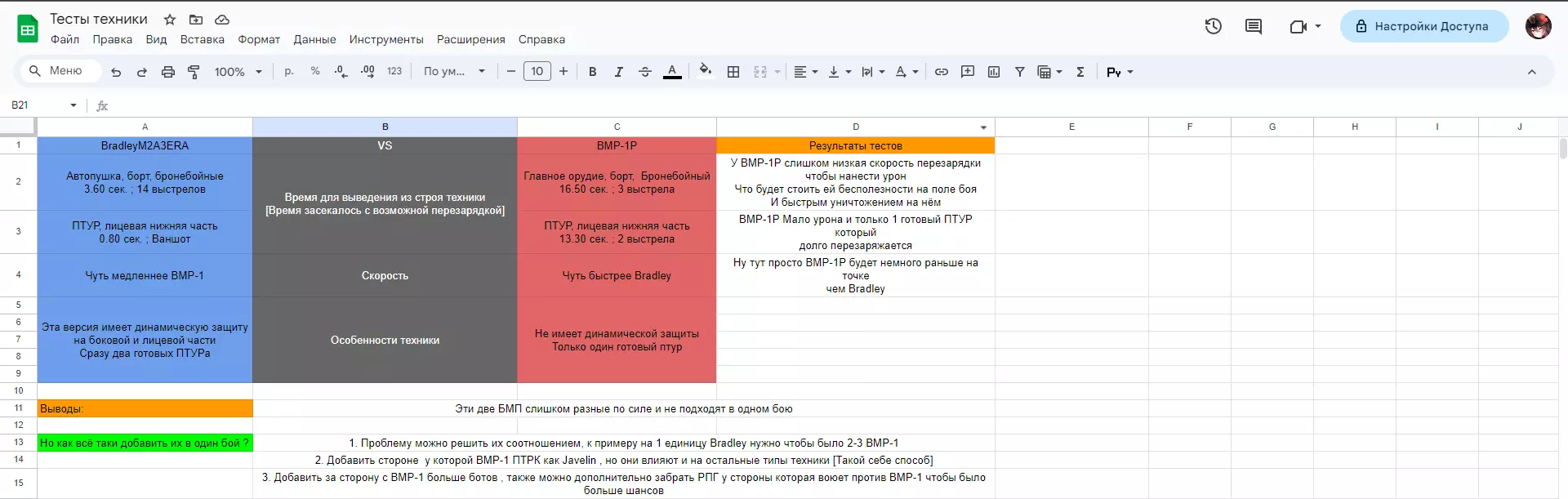Image resolution: width=1568 pixels, height=499 pixels.
Task: Activate the Paint format roller icon
Action: point(194,72)
